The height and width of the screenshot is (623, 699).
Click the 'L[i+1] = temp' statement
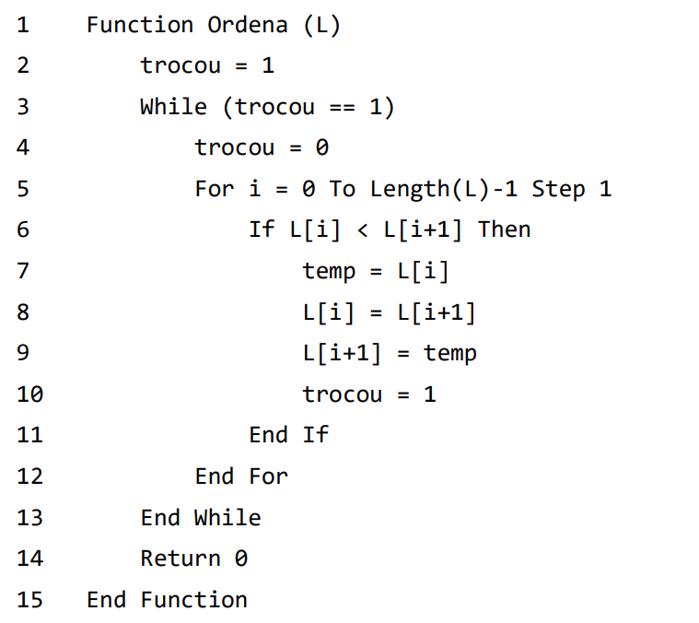tap(389, 353)
